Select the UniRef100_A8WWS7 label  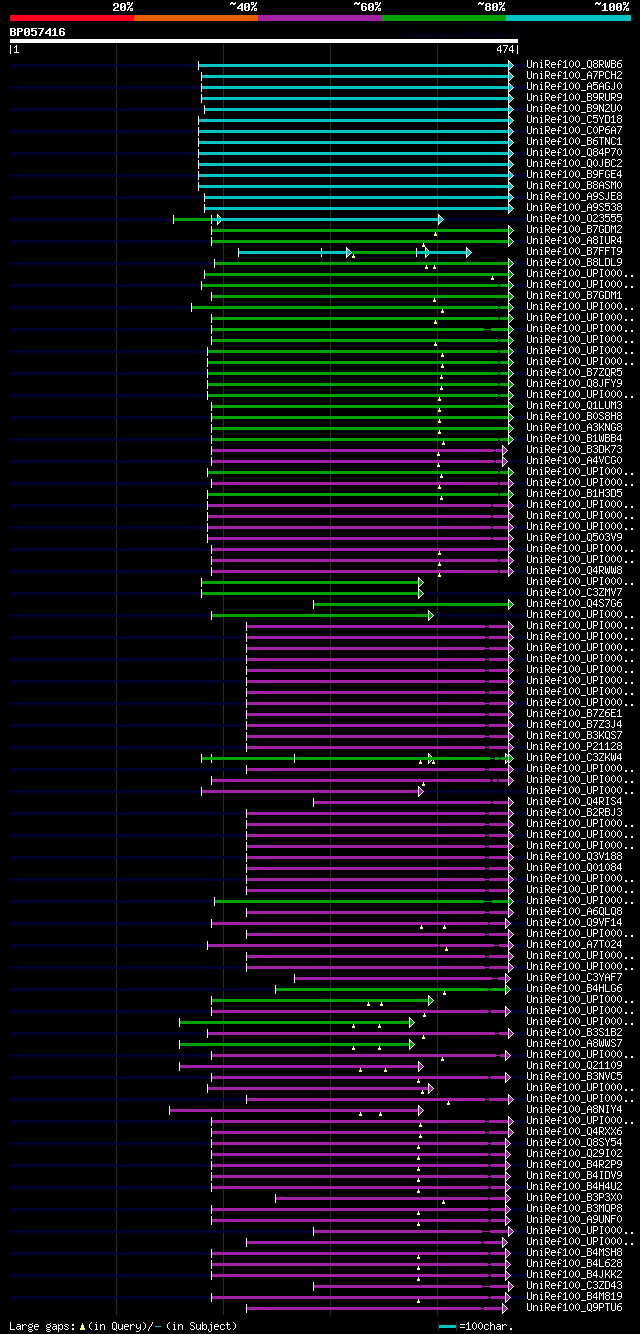click(x=574, y=1043)
